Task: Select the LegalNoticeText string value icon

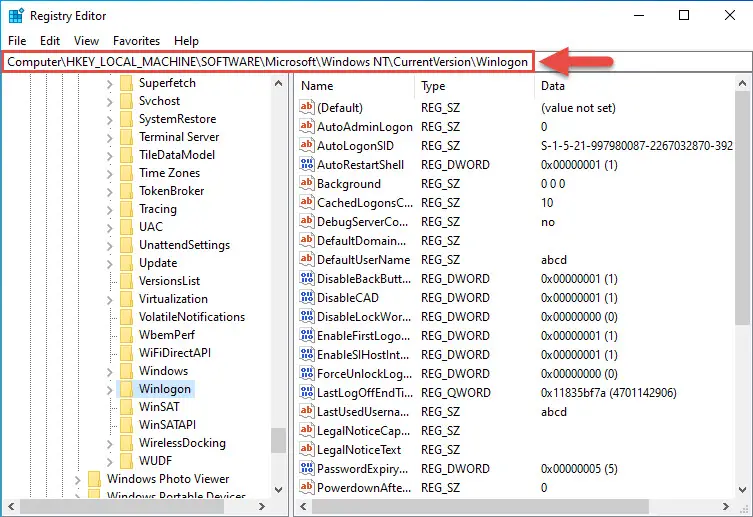Action: pyautogui.click(x=306, y=449)
